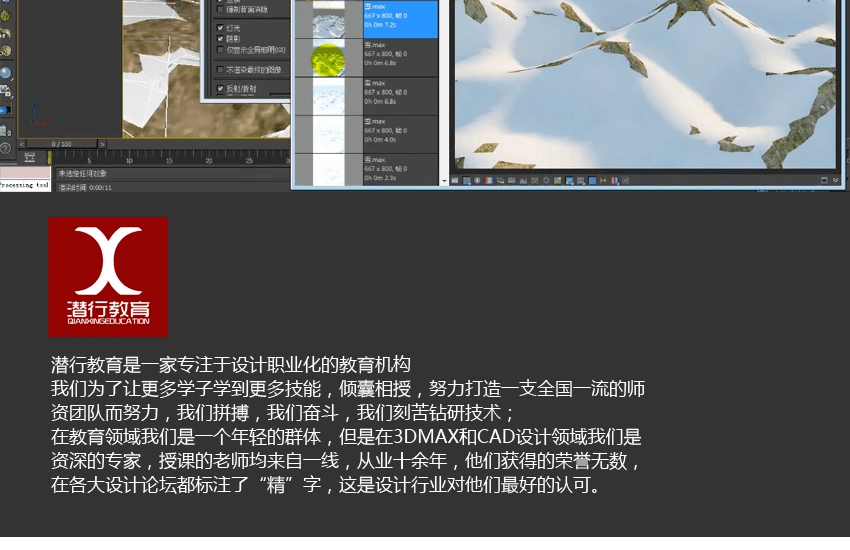Click the brown teapot icon in left toolbar
This screenshot has height=550, width=850.
pyautogui.click(x=5, y=51)
